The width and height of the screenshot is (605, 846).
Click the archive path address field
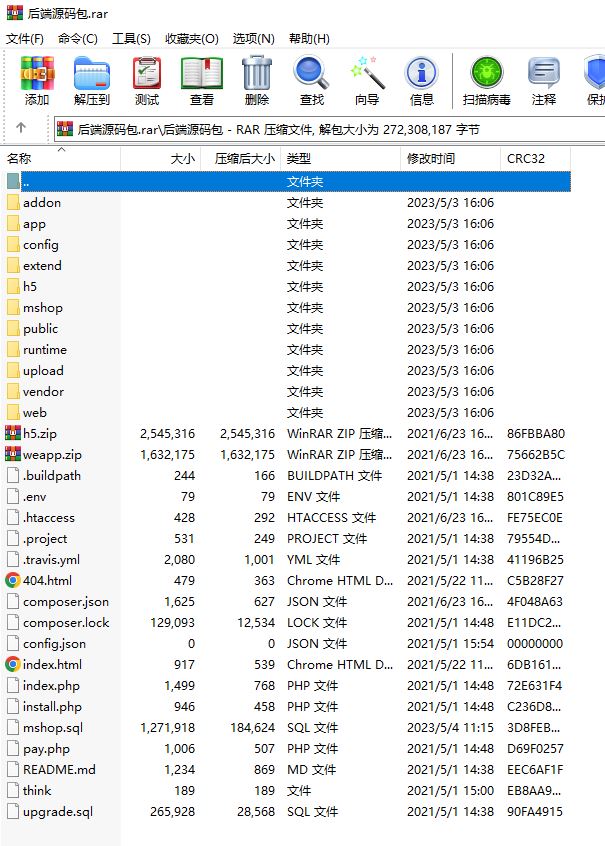[x=329, y=129]
